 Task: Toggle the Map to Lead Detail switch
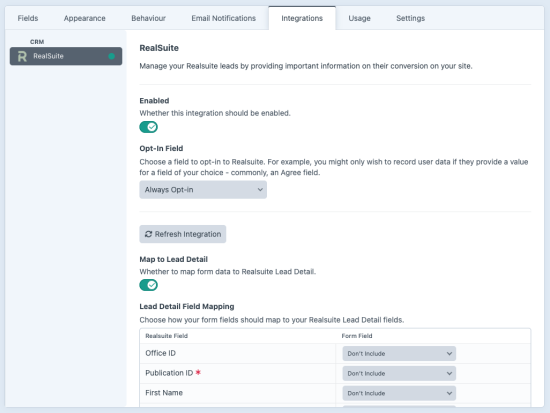point(148,285)
